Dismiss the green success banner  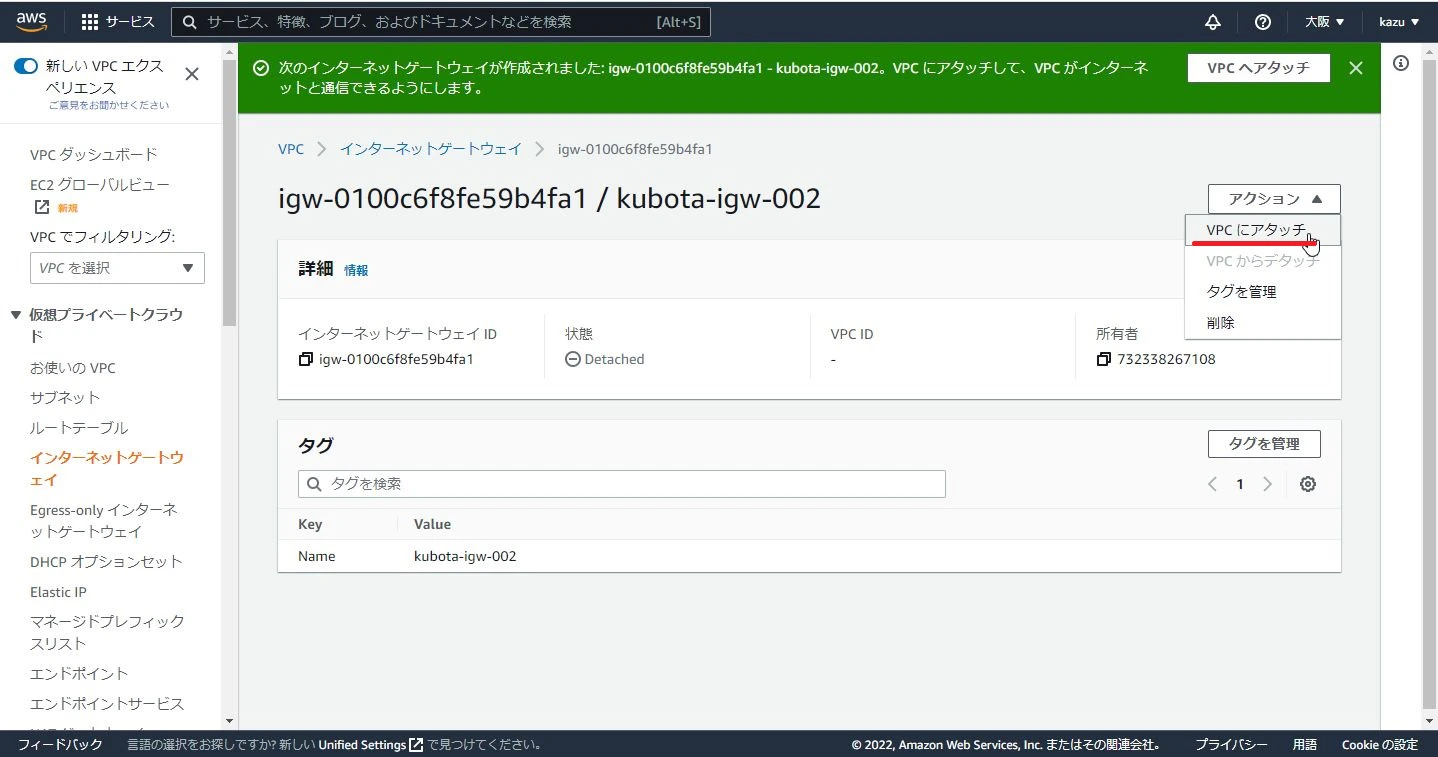(1355, 68)
